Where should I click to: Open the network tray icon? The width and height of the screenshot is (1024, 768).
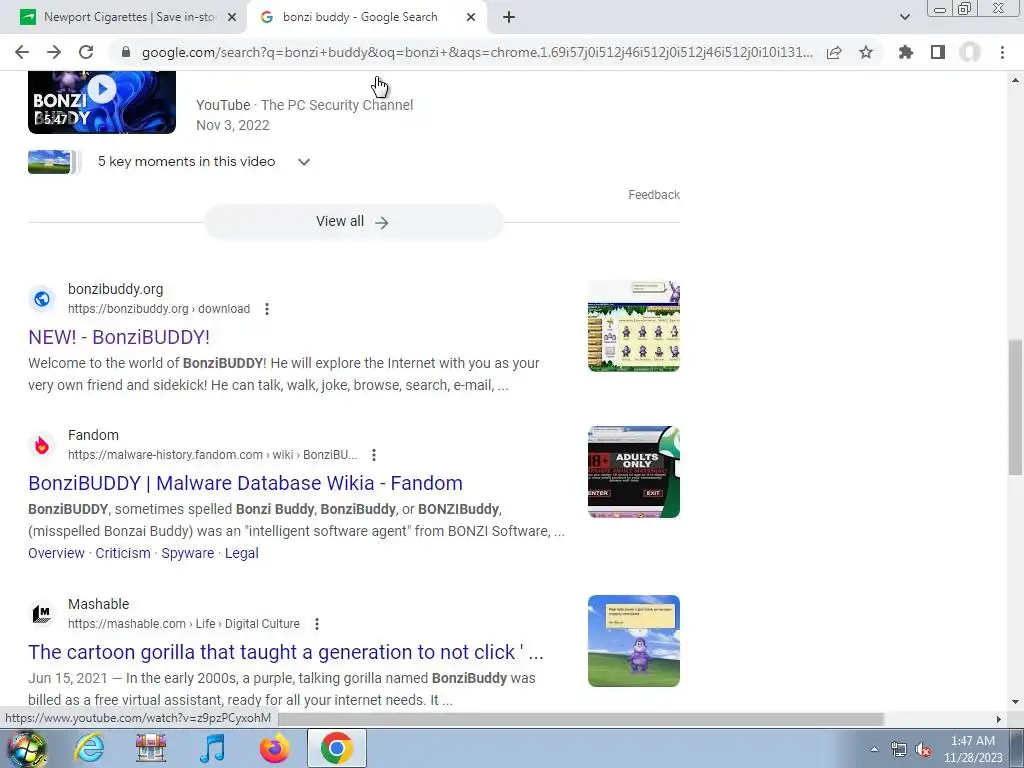click(899, 749)
